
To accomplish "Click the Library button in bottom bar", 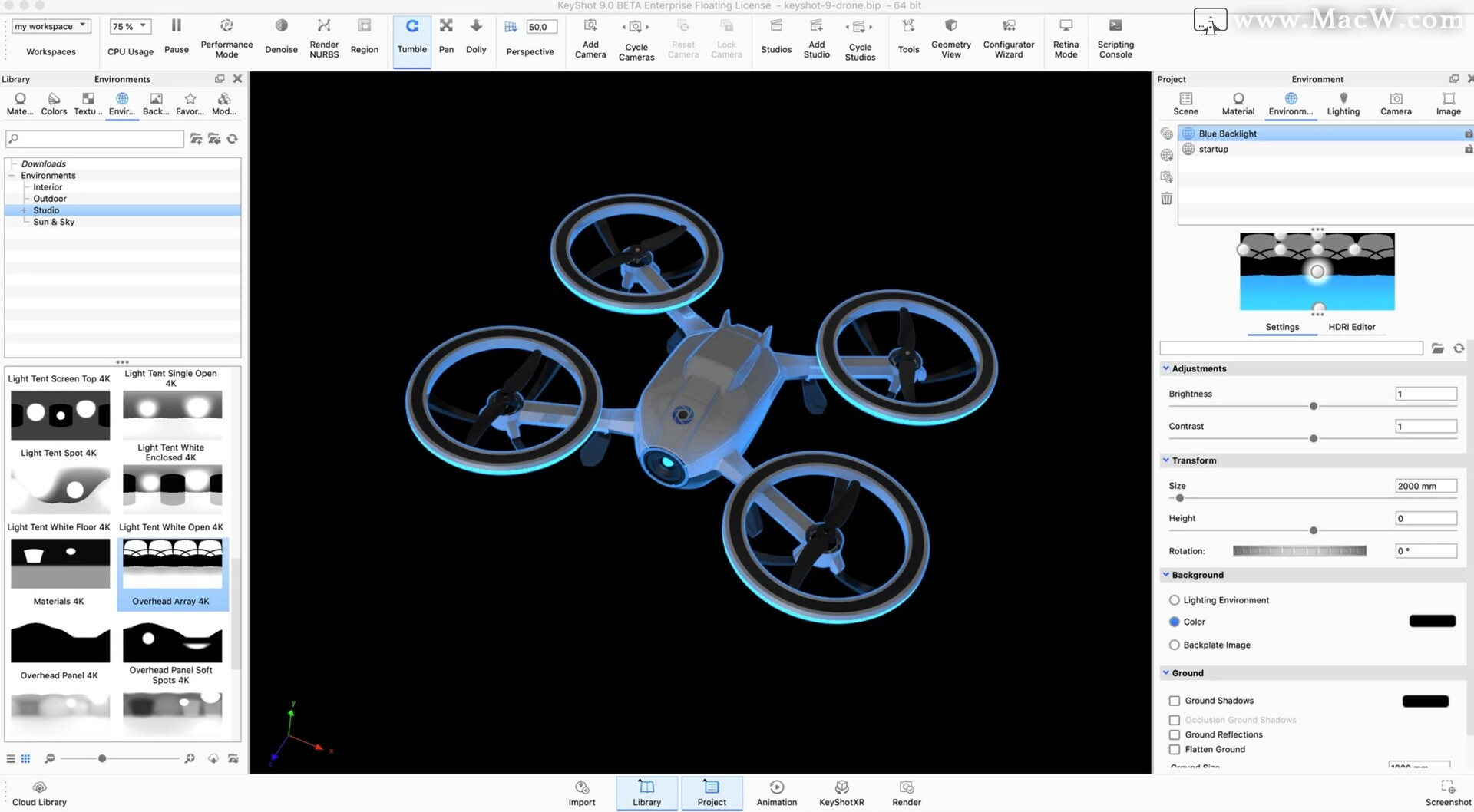I will (x=646, y=793).
